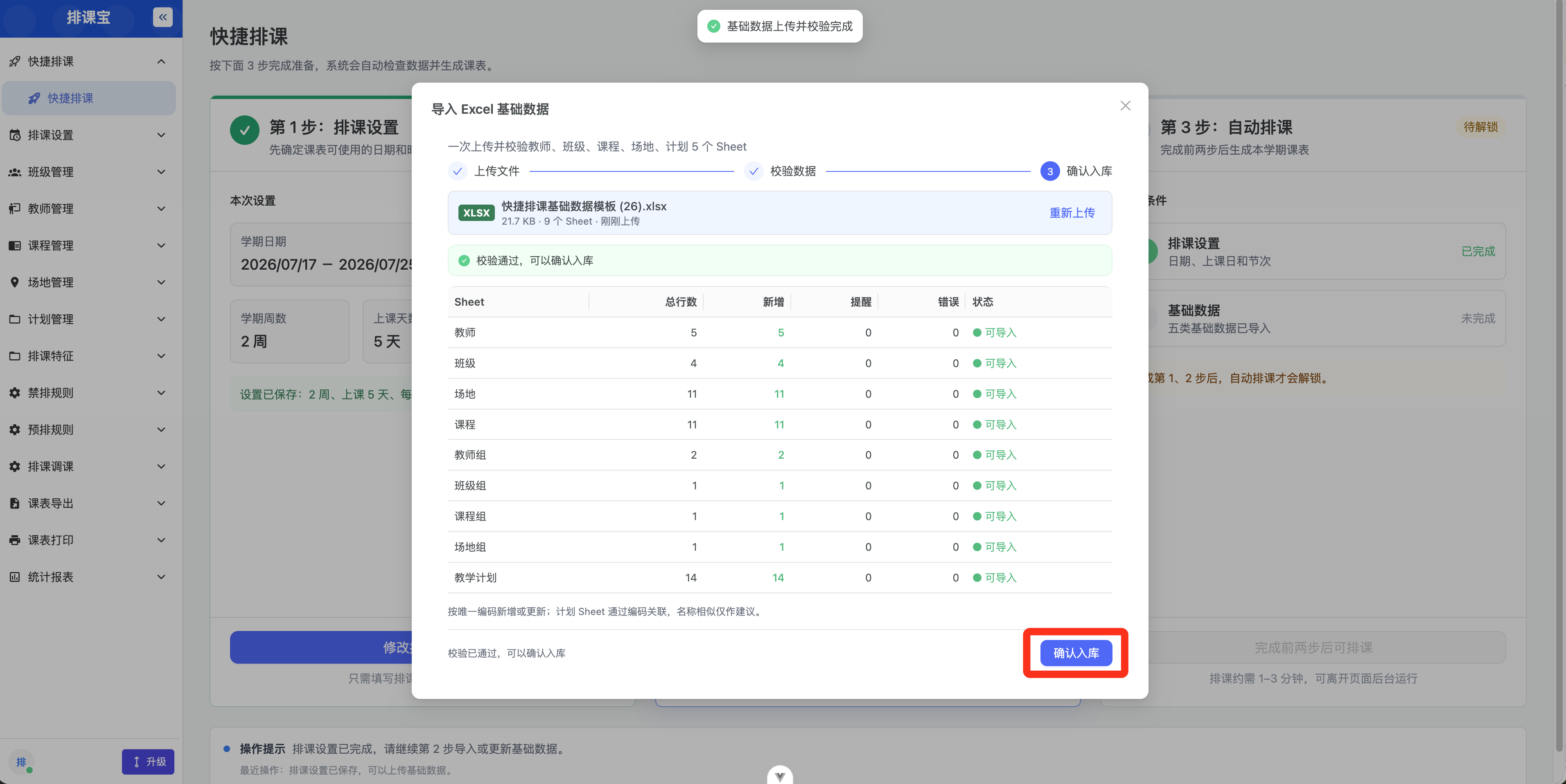Click the 基础数据上传并校验完成 toast notification
The image size is (1566, 784).
[779, 26]
